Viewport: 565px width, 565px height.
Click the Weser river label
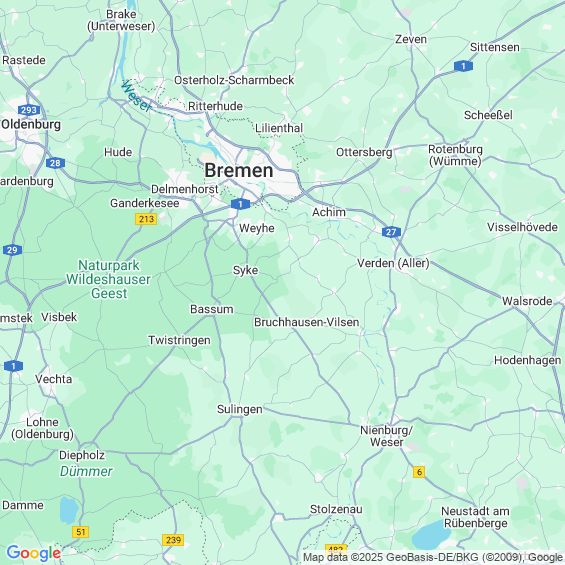point(136,96)
